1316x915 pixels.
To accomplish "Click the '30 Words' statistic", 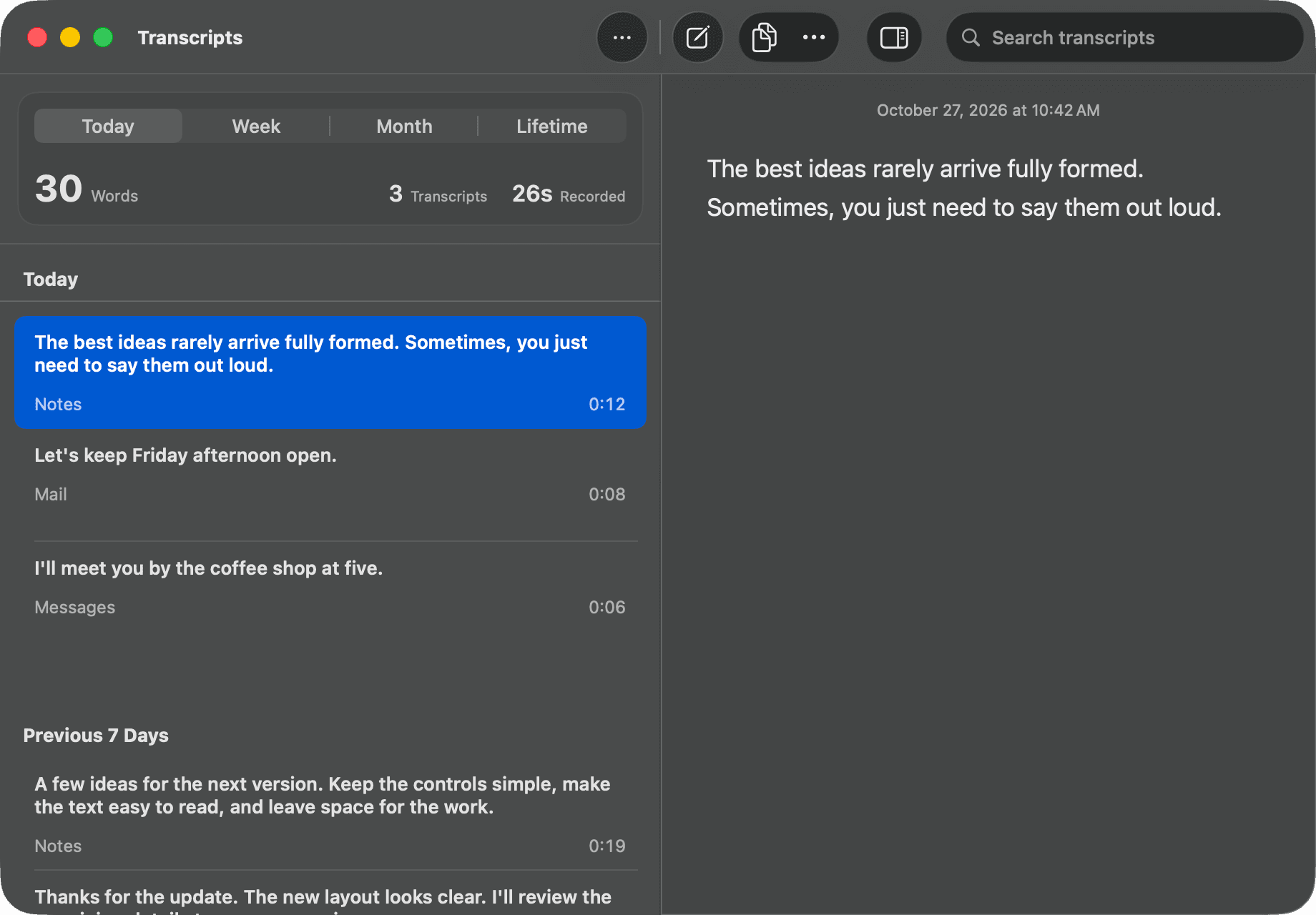I will [x=87, y=189].
